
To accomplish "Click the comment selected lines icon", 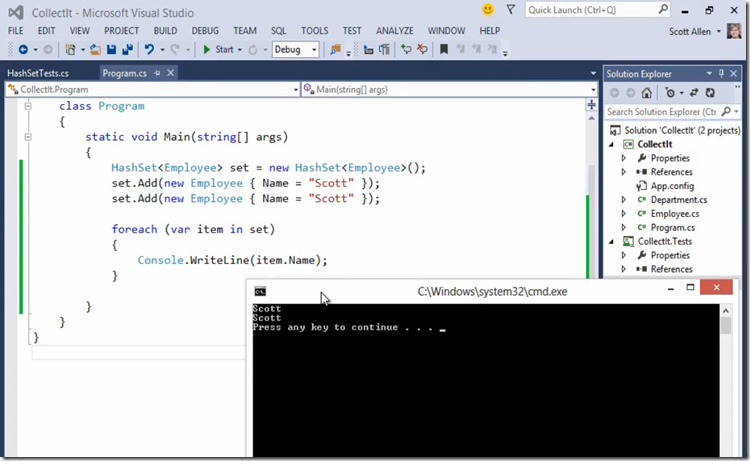I will pos(406,49).
